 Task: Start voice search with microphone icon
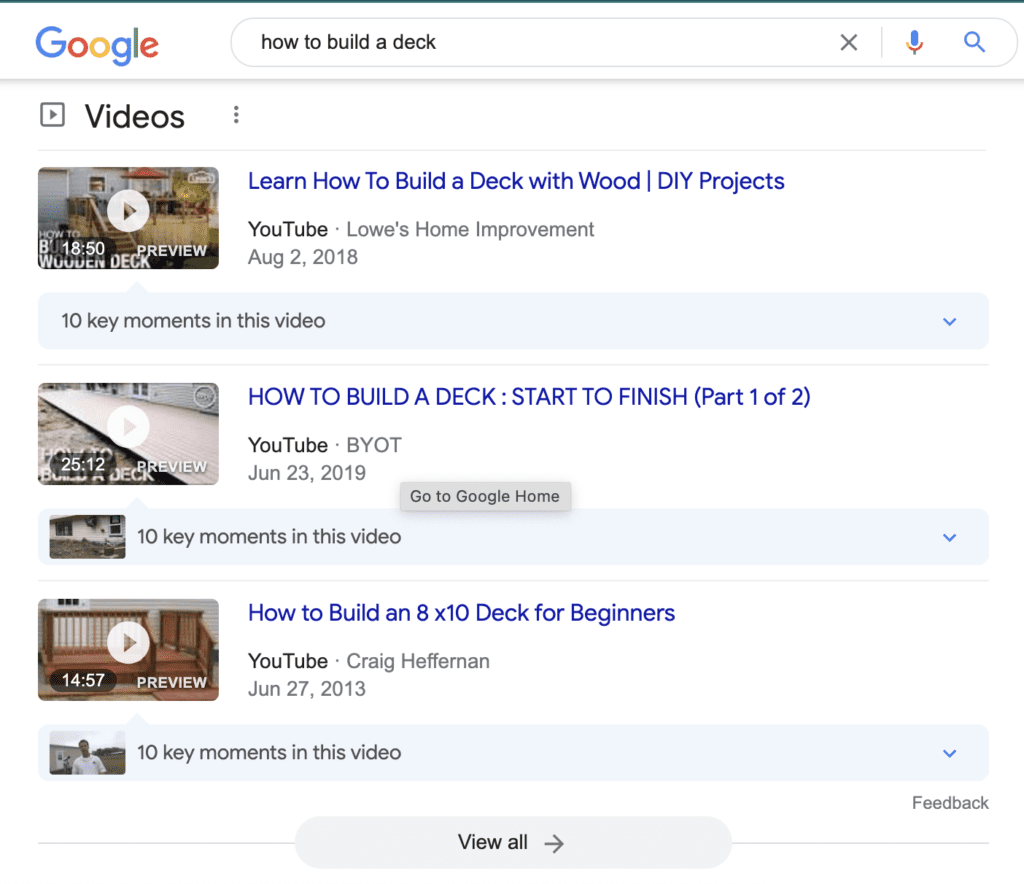[x=913, y=43]
